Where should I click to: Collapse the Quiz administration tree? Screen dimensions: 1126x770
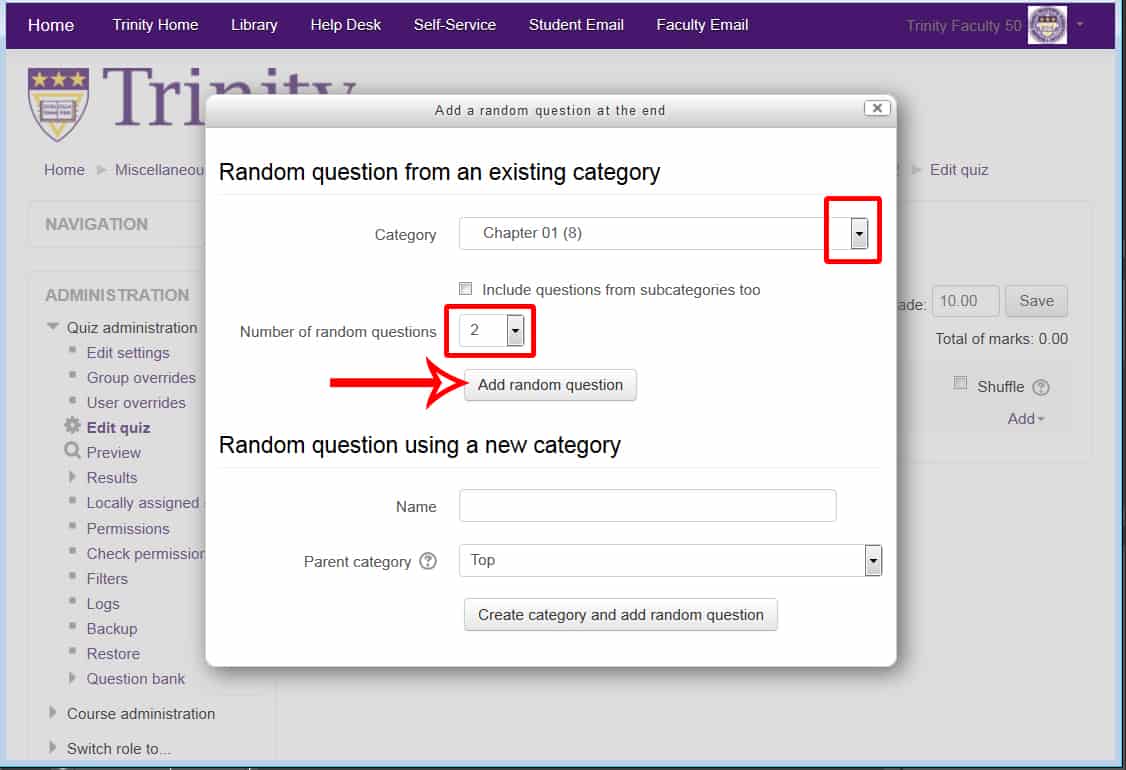pos(53,327)
